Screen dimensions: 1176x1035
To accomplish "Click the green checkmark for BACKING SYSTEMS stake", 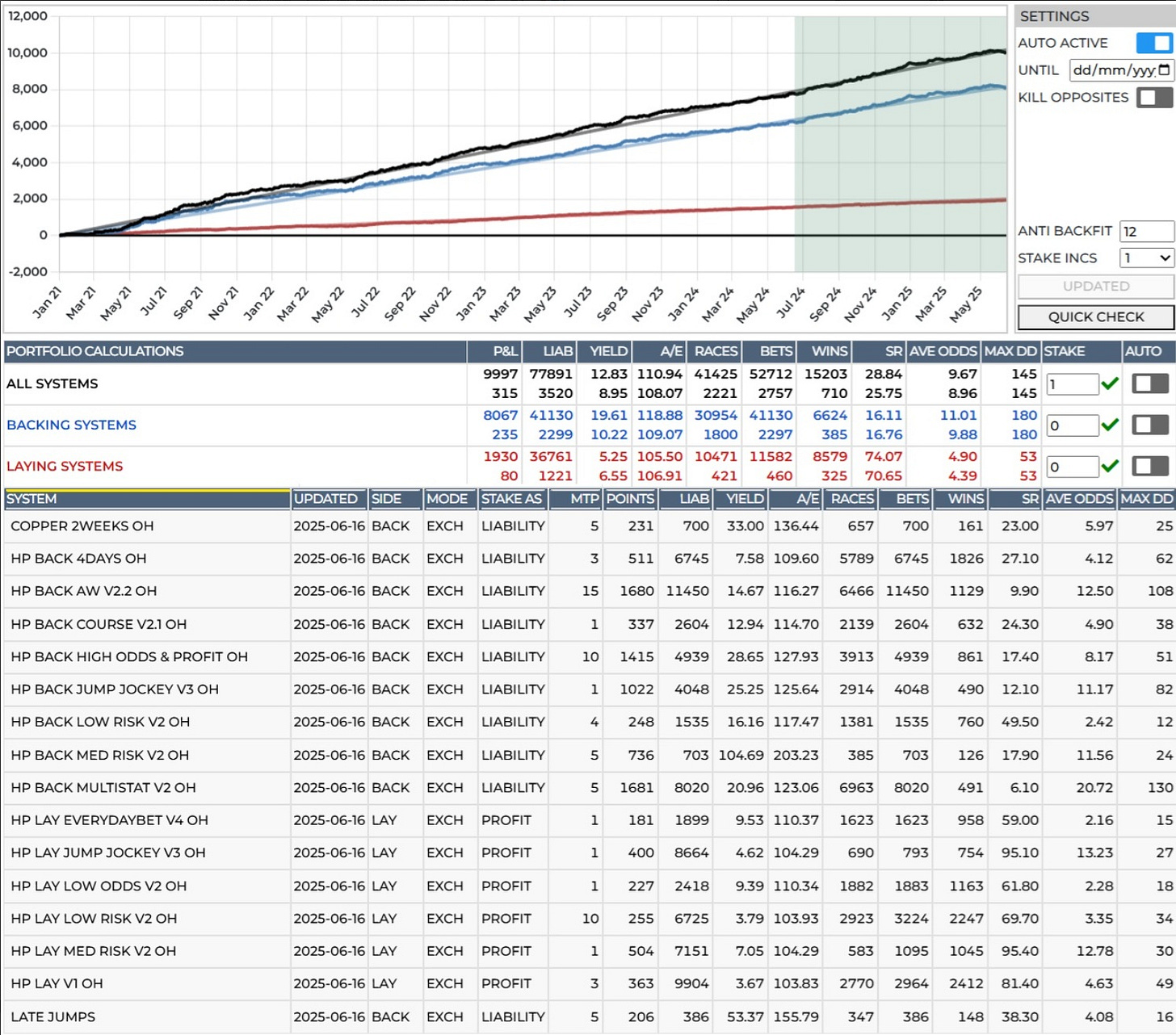I will pos(1110,425).
